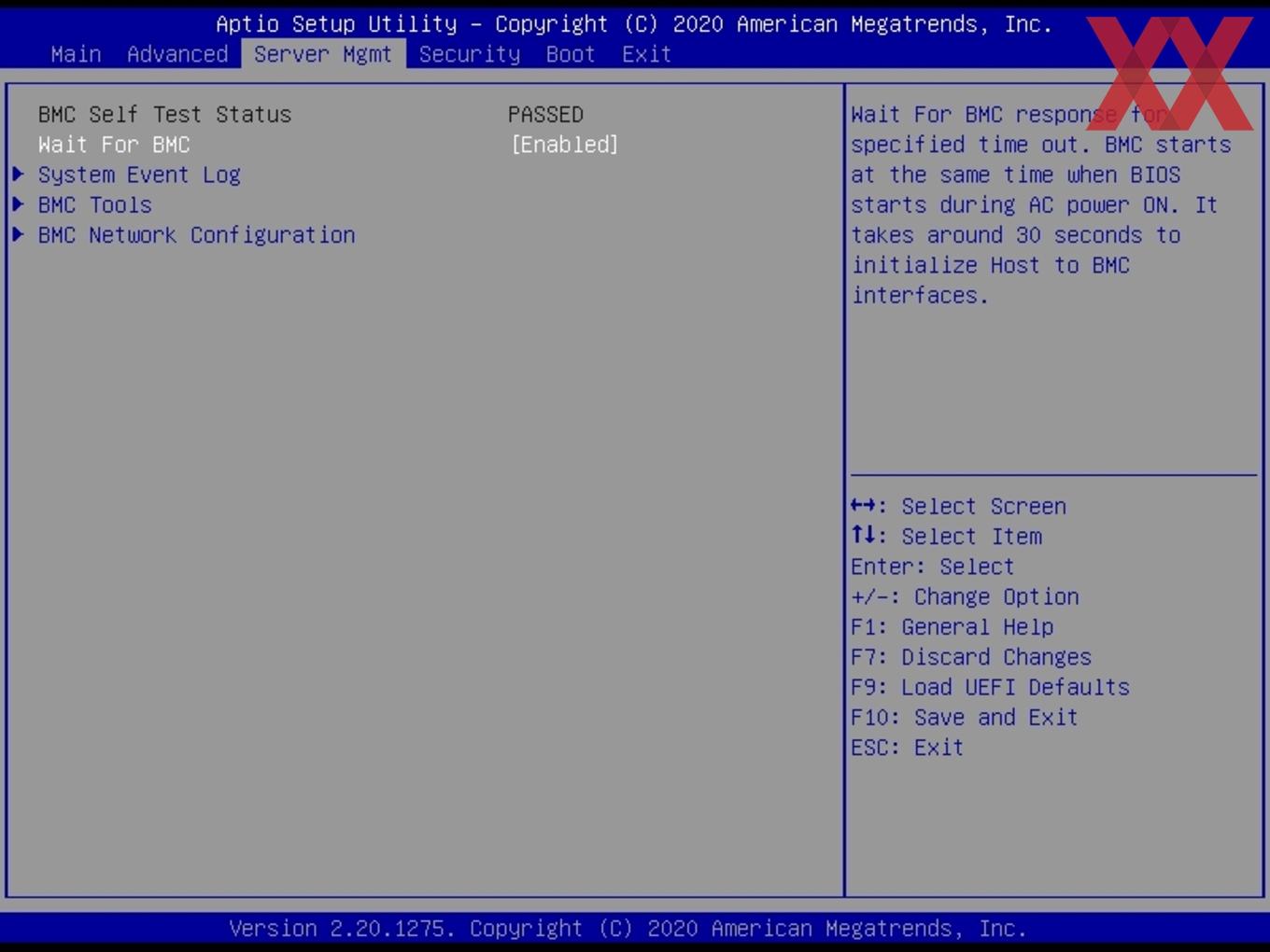1270x952 pixels.
Task: Go to the Security tab
Action: pyautogui.click(x=470, y=54)
